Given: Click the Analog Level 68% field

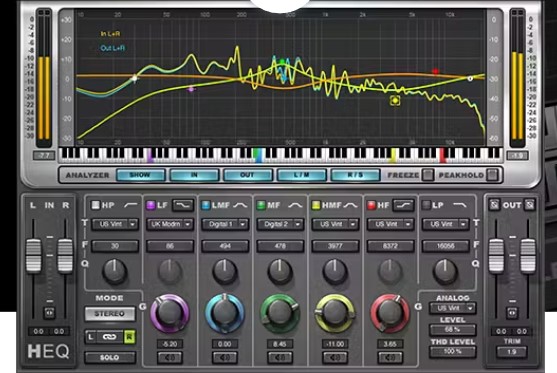Looking at the screenshot, I should pyautogui.click(x=453, y=330).
